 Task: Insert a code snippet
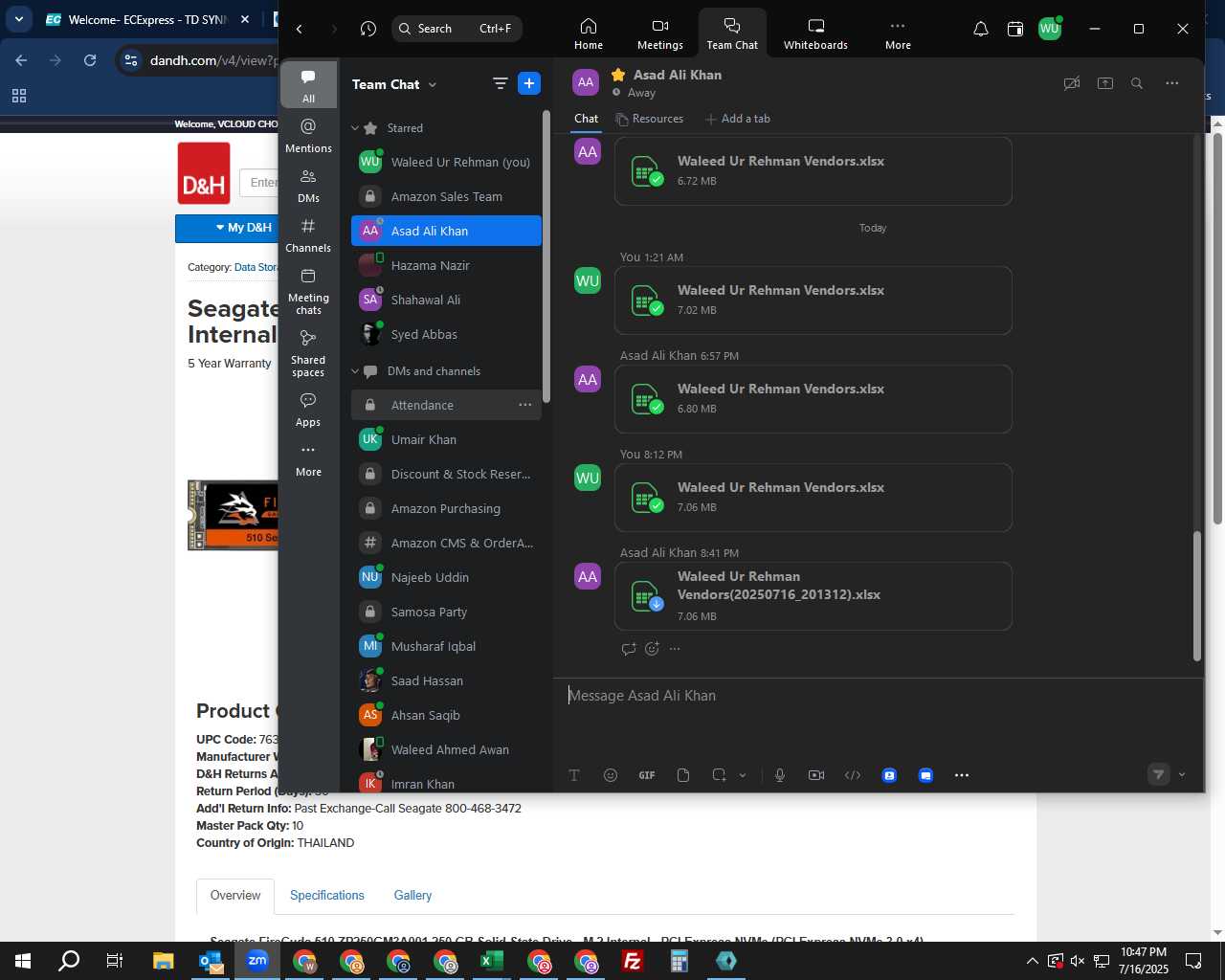(853, 775)
